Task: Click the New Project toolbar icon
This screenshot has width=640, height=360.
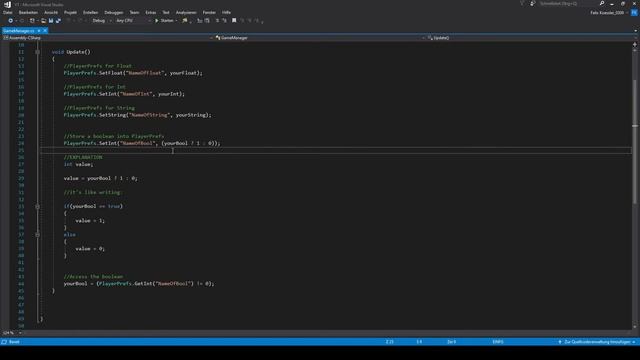Action: pyautogui.click(x=32, y=20)
